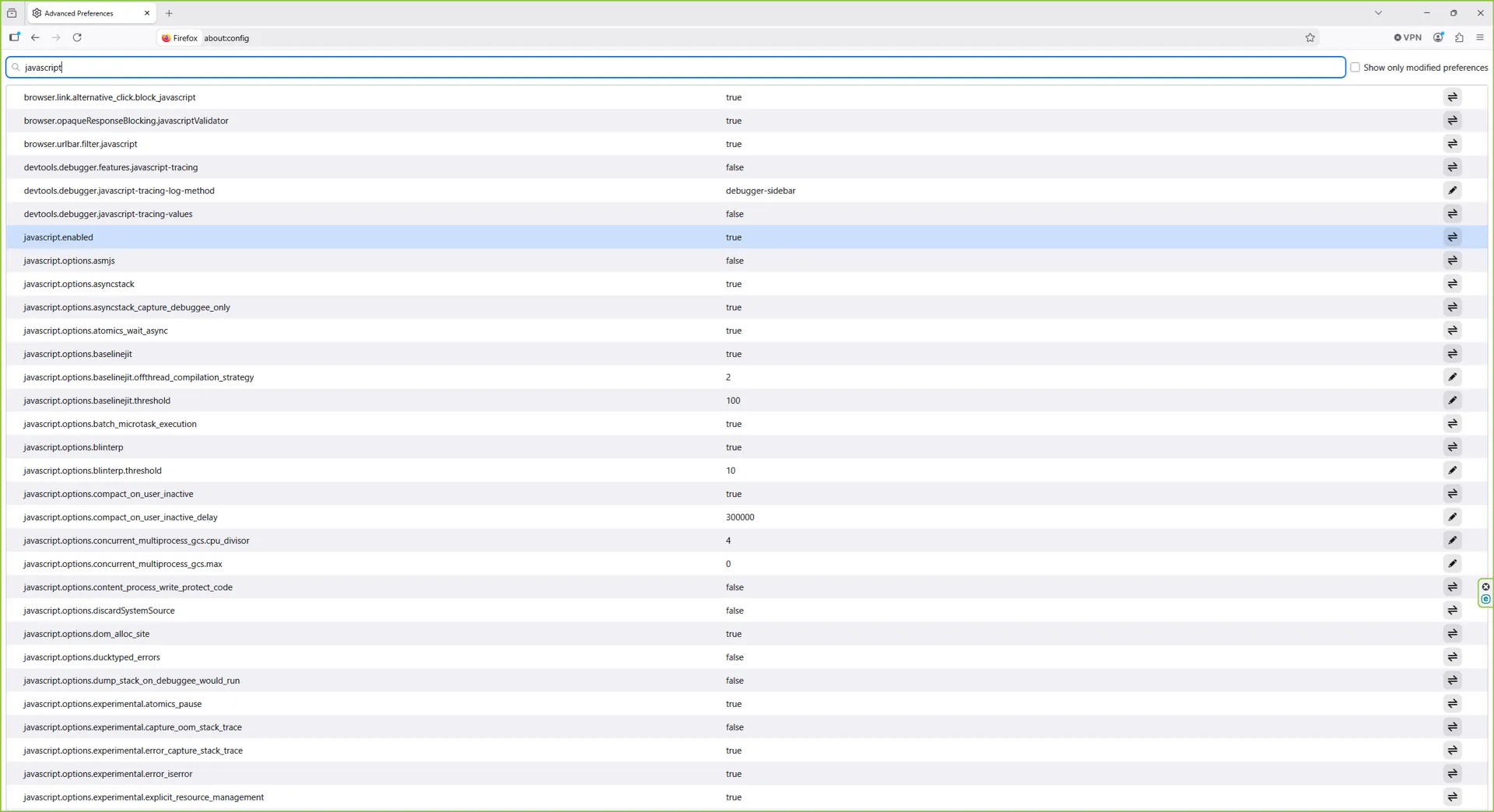The height and width of the screenshot is (812, 1494).
Task: Toggle javascript.options.asmjs preference
Action: click(x=1452, y=261)
